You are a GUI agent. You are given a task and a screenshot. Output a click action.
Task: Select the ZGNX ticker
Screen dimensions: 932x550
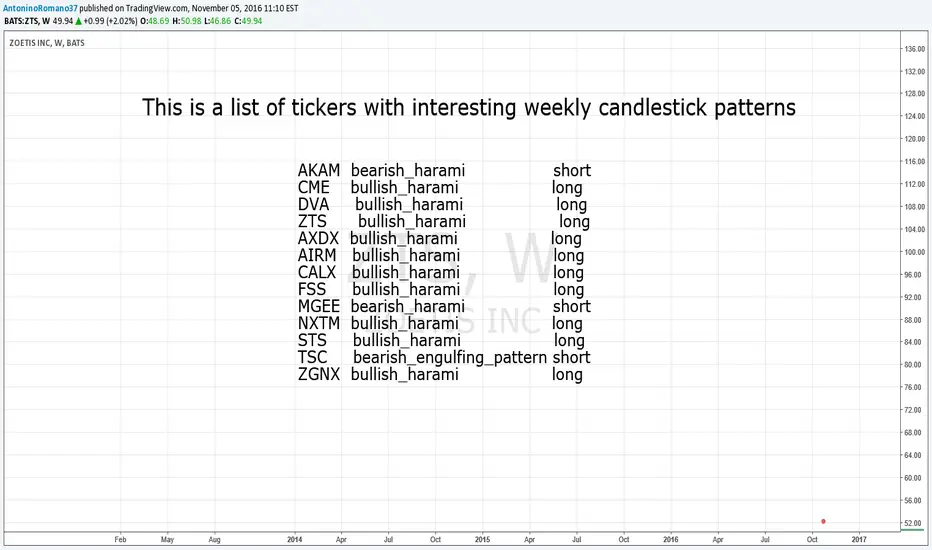tap(319, 375)
